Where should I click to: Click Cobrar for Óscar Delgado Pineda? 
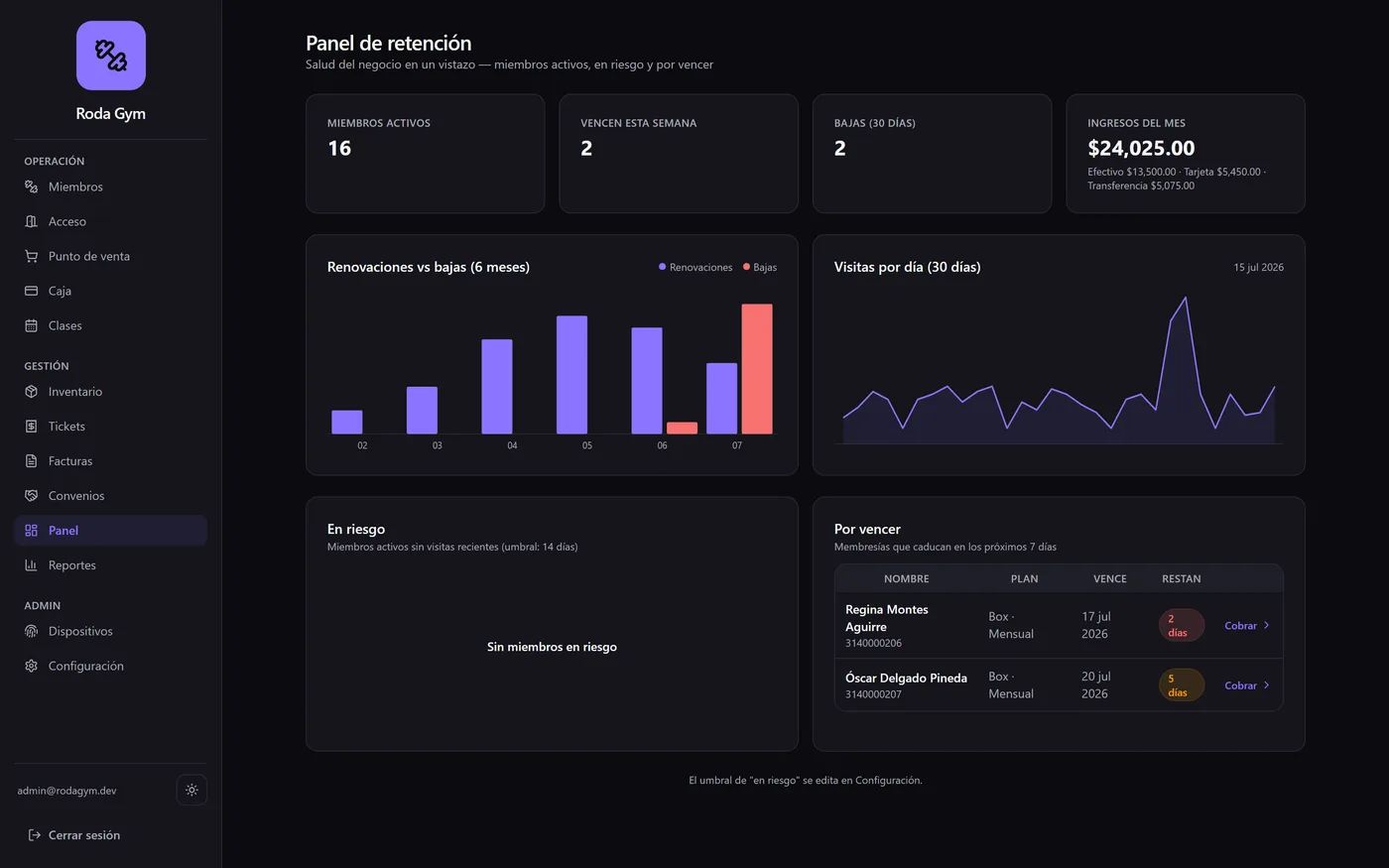[1247, 685]
